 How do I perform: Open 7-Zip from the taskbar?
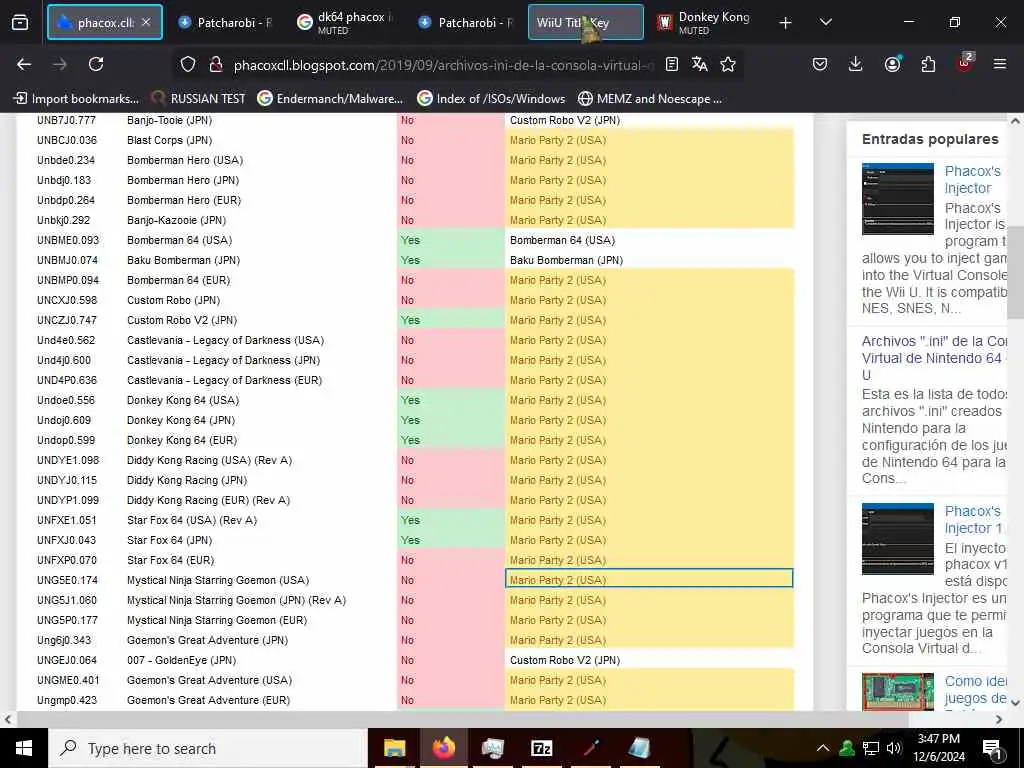(542, 748)
